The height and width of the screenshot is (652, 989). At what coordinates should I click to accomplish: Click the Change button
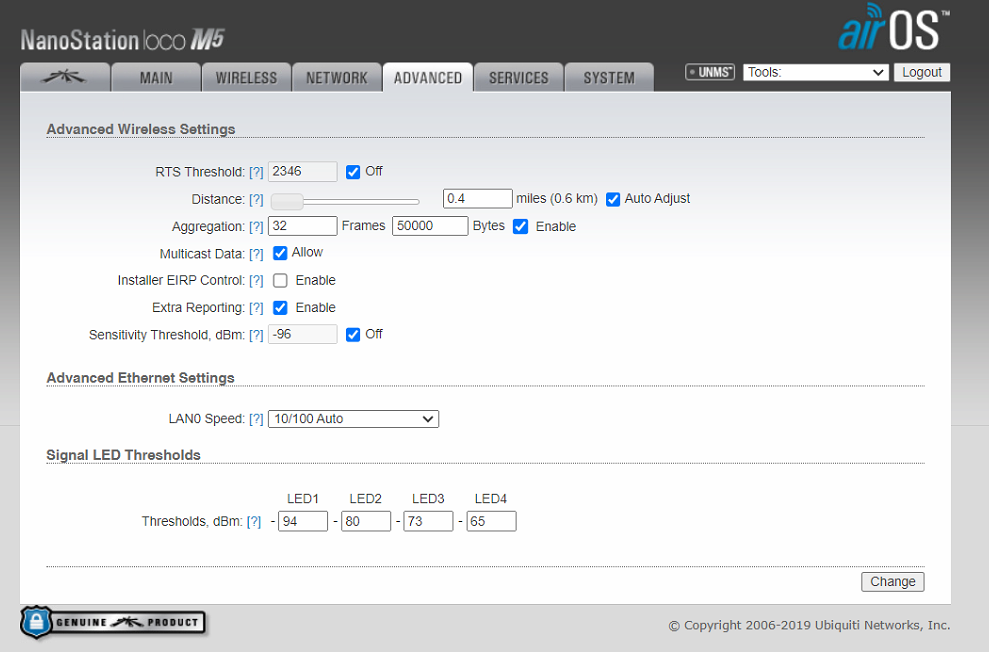tap(892, 581)
